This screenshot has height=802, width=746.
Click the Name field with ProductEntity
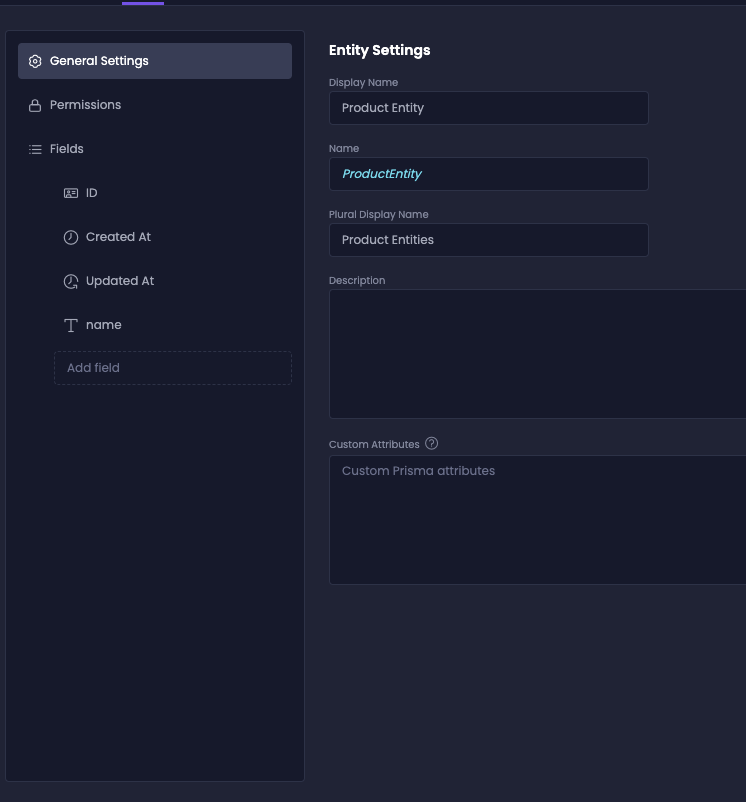pos(489,174)
